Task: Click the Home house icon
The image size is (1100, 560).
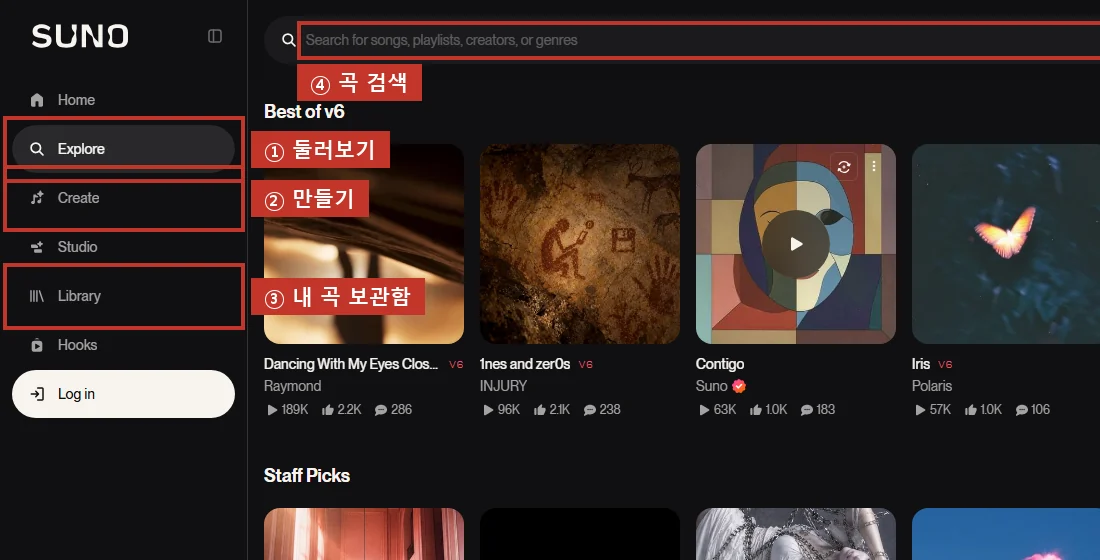Action: (x=37, y=100)
